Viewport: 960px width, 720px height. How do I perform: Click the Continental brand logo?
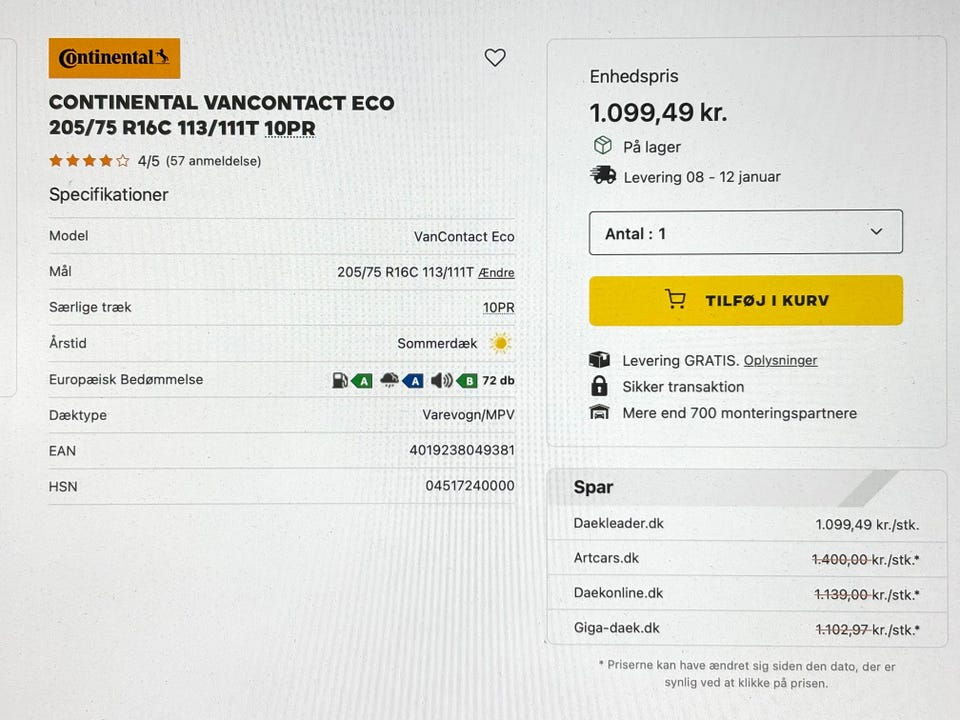[114, 58]
